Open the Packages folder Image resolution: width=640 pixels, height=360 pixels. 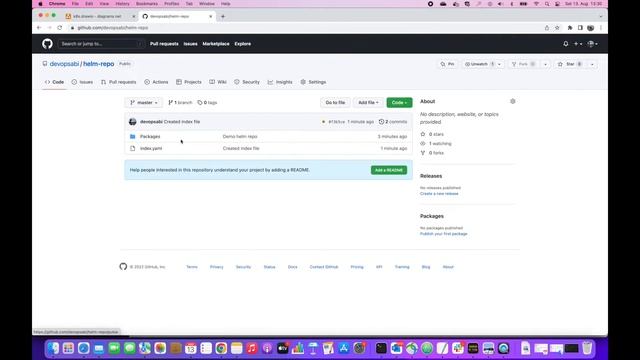150,136
